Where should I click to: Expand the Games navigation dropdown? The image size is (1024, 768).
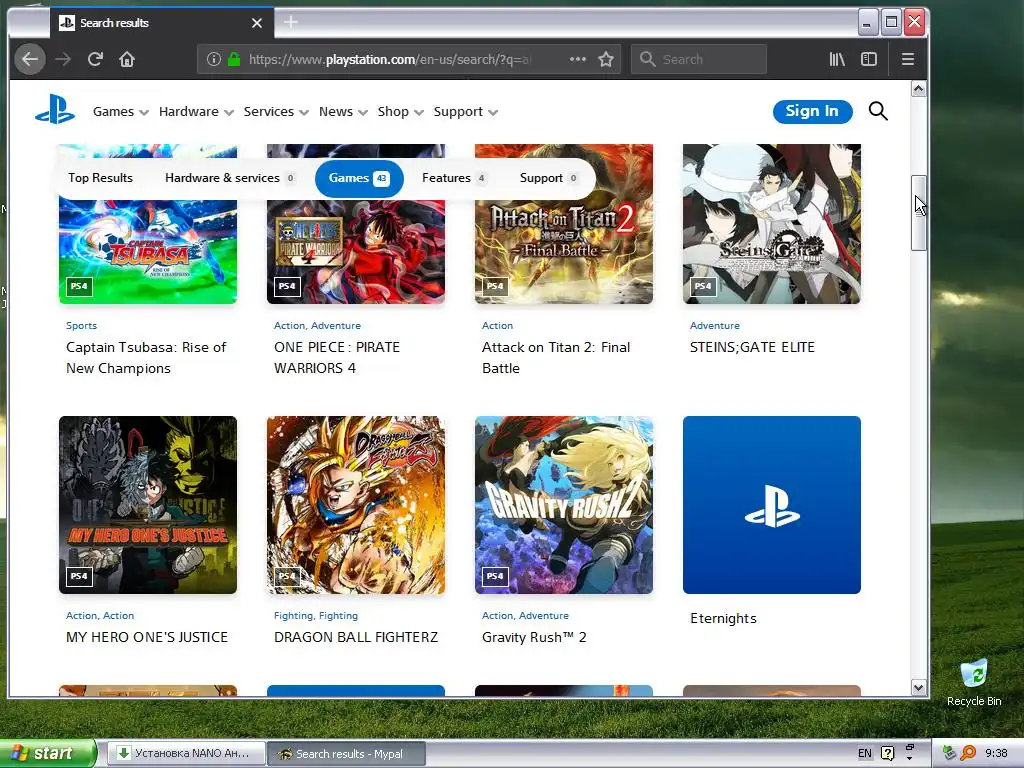(120, 112)
